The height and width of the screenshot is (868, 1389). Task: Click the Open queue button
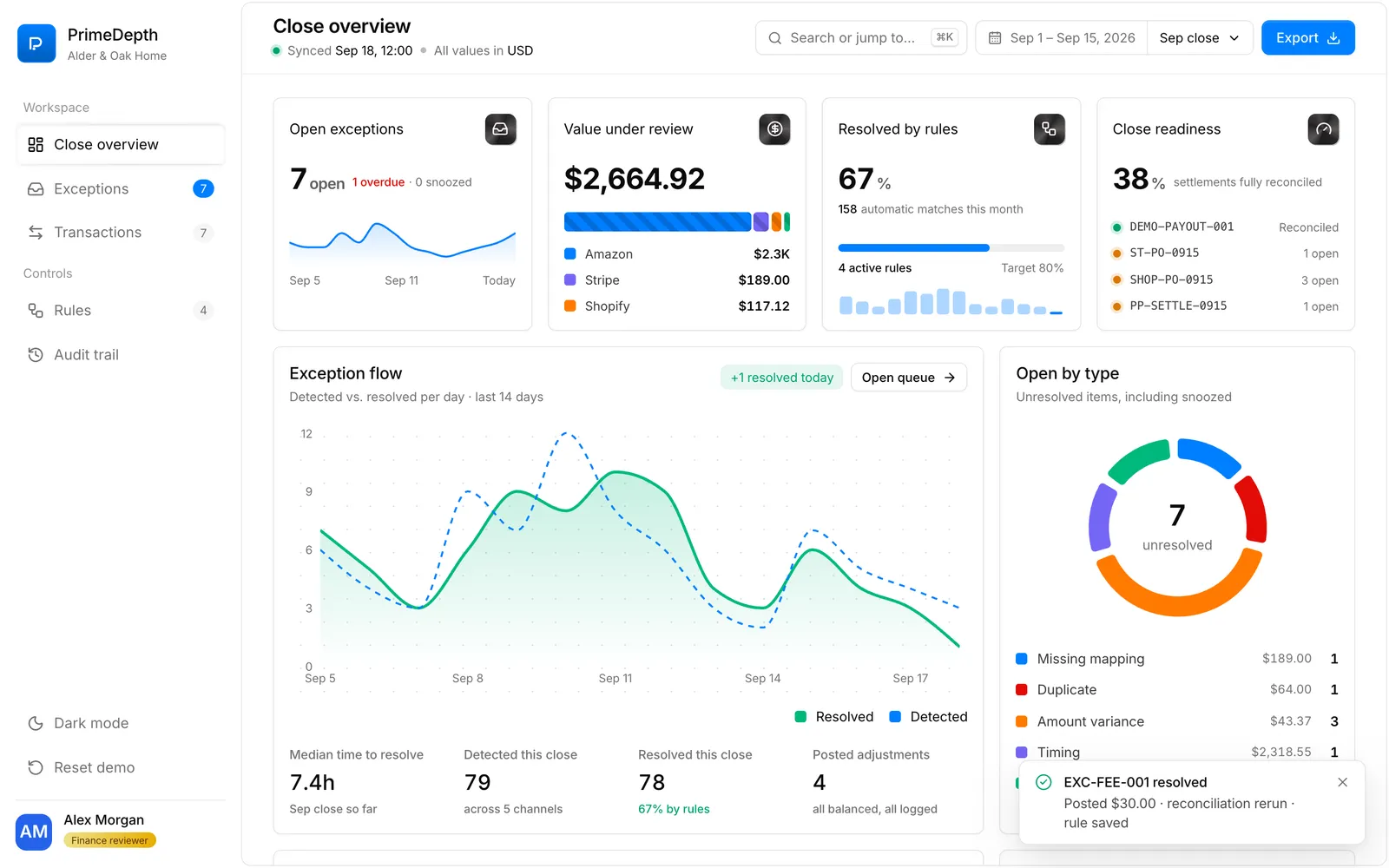(x=908, y=378)
